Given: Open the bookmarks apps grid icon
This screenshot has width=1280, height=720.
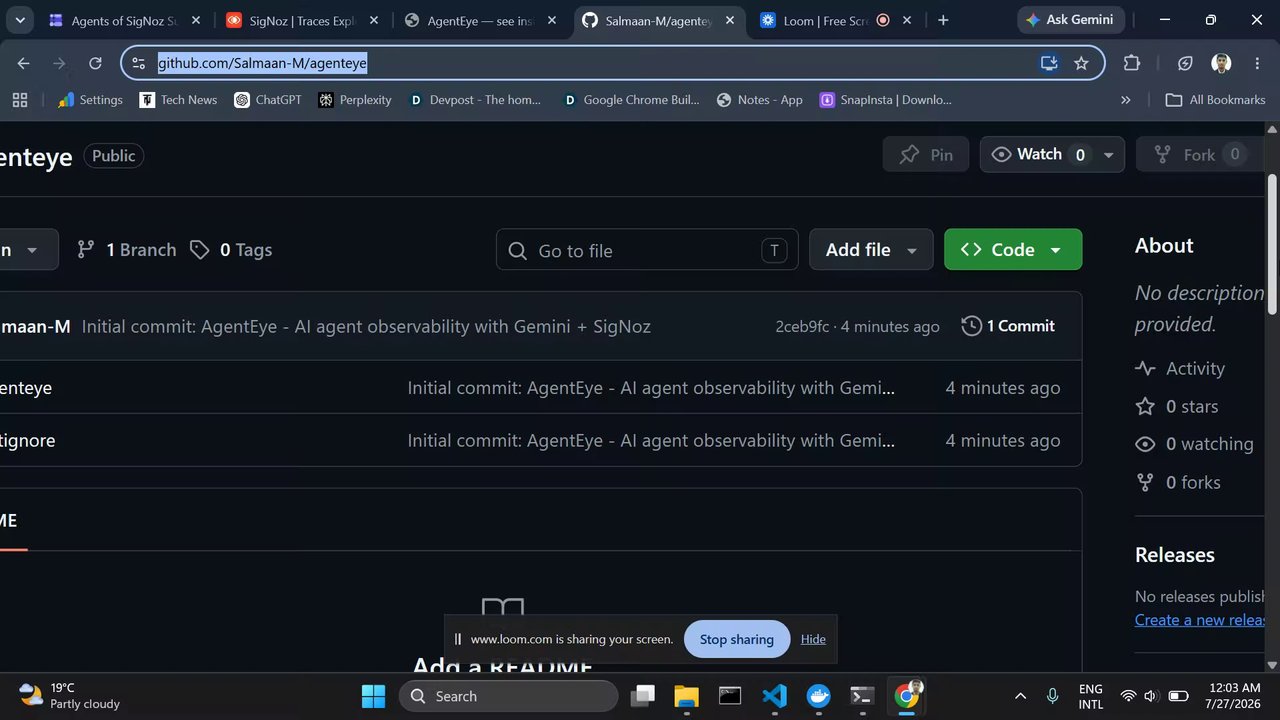Looking at the screenshot, I should point(20,100).
